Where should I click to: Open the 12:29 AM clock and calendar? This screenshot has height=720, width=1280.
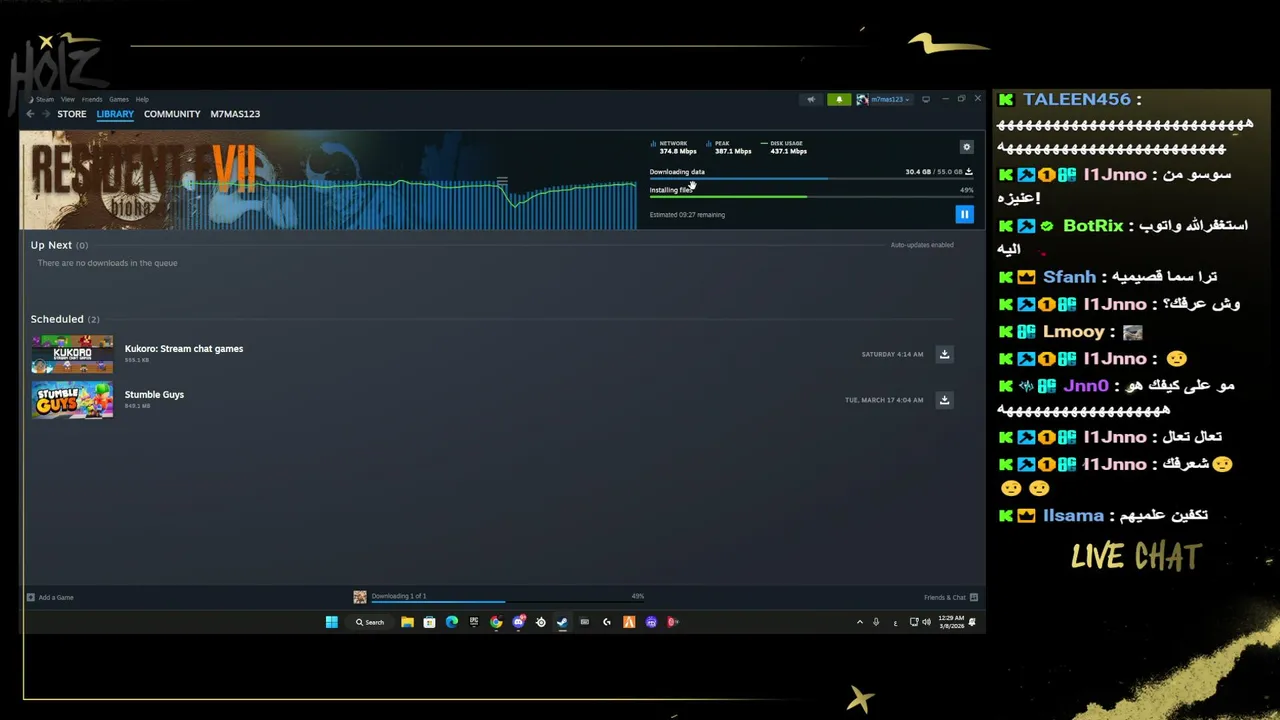pos(951,622)
